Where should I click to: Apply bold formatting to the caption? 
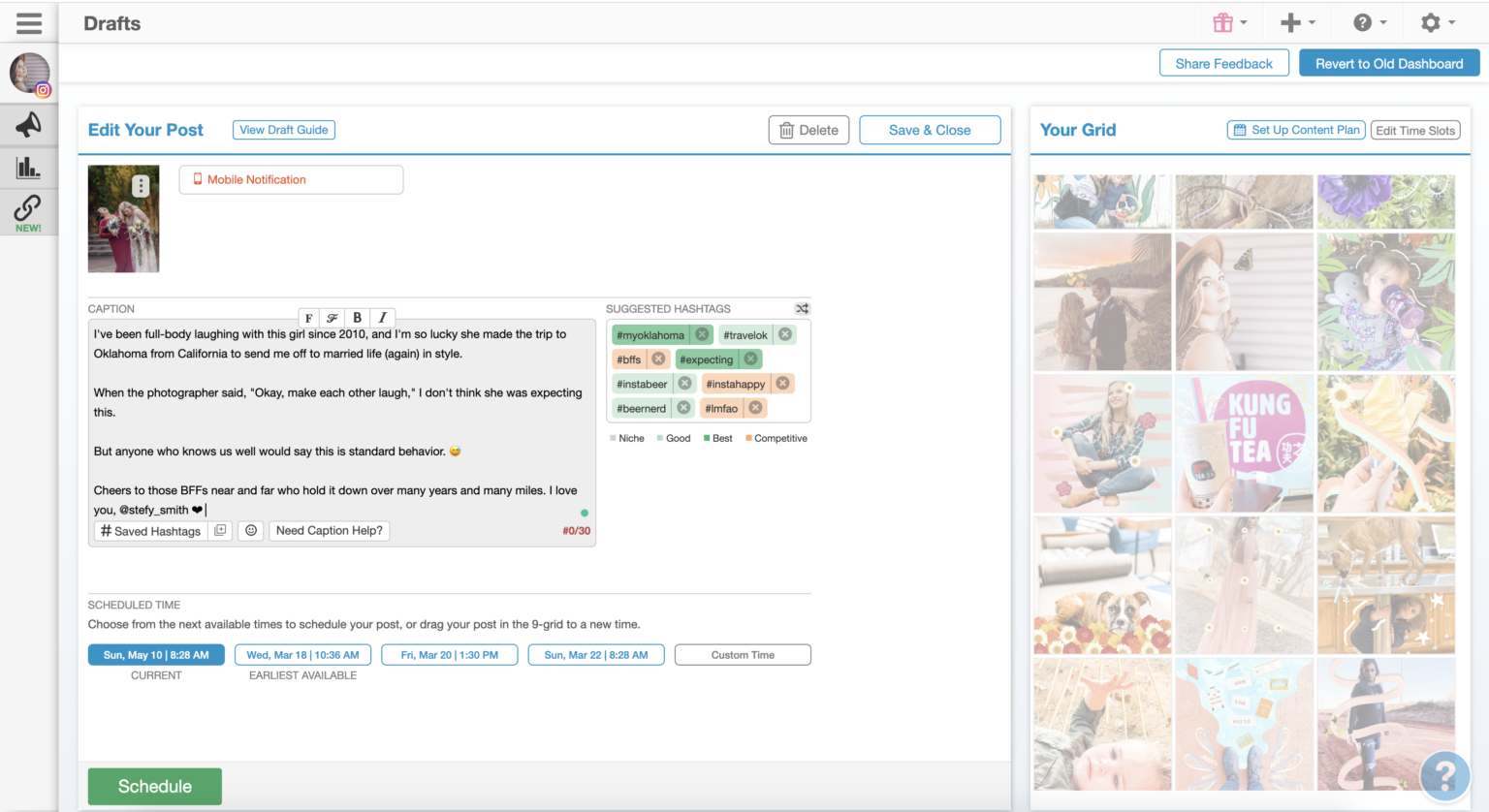[357, 318]
